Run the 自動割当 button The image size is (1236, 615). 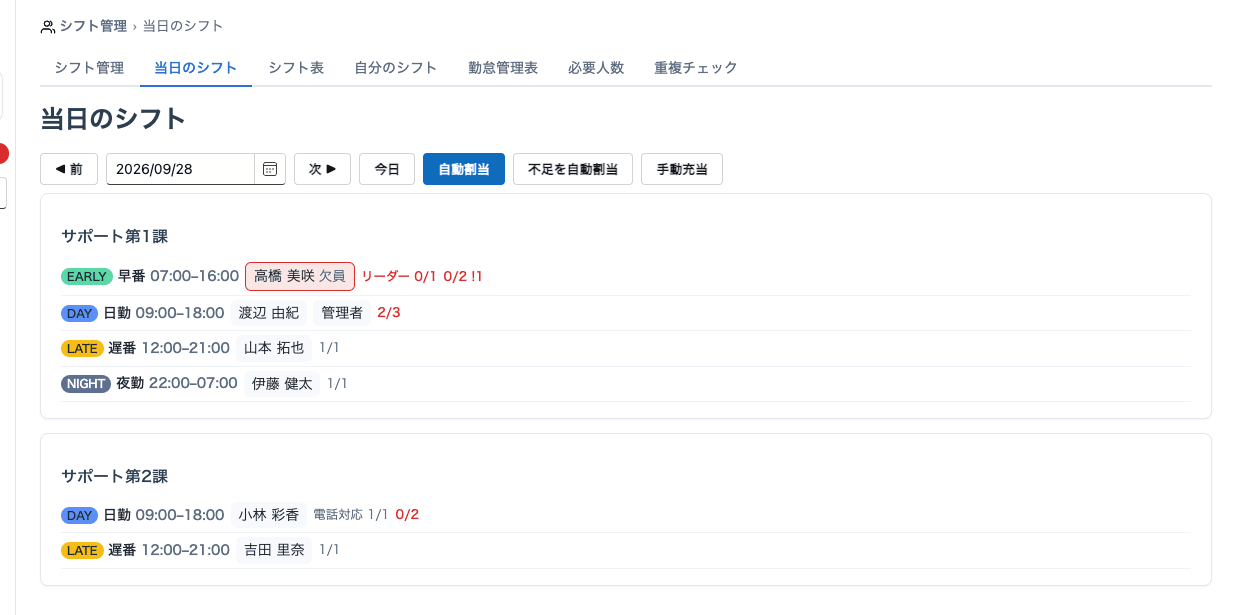coord(464,169)
